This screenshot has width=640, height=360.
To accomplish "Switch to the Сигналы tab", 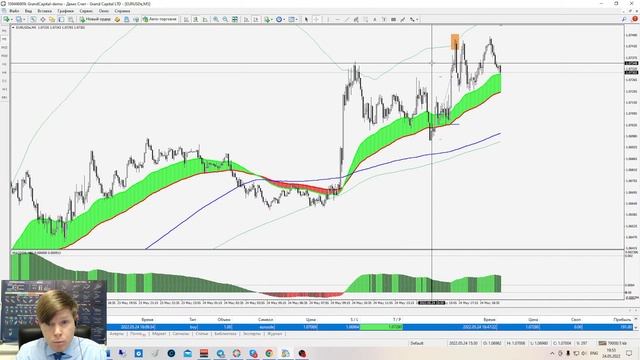I will [180, 334].
